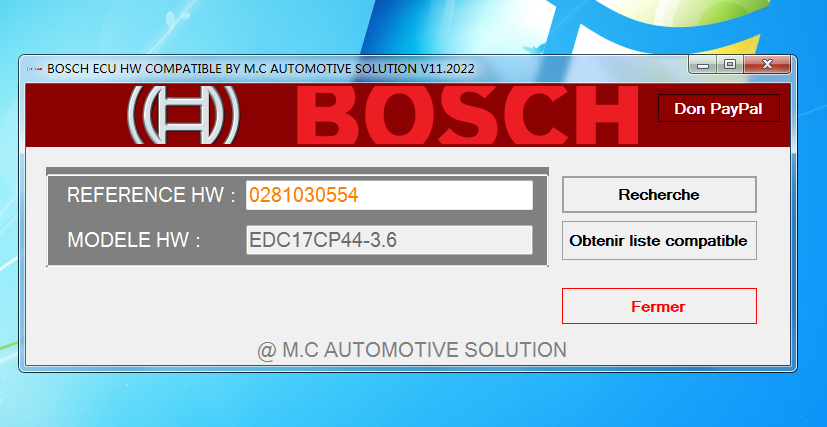Focus the REFERENCE HW input field
The width and height of the screenshot is (827, 427).
point(389,195)
